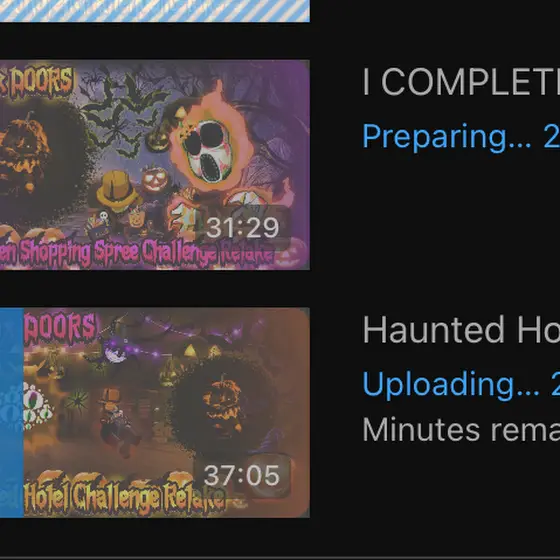Click the glowing jack-o-lantern in first thumbnail
The image size is (560, 560).
pyautogui.click(x=155, y=179)
